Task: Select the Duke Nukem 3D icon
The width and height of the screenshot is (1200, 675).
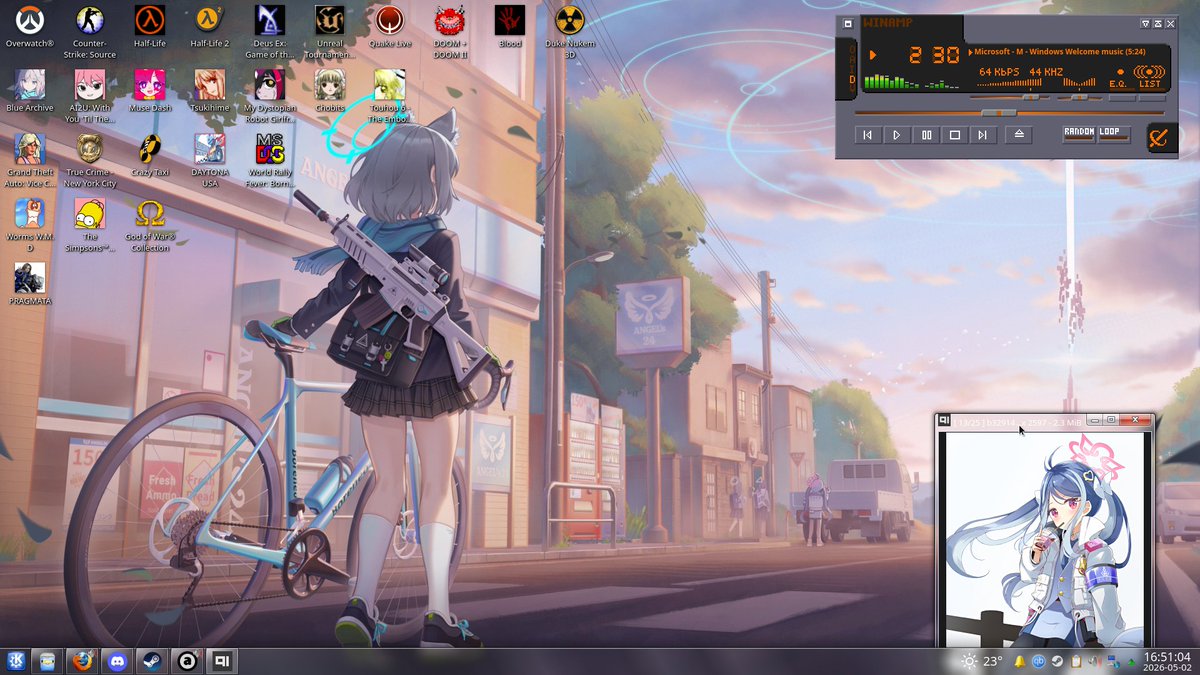Action: [570, 31]
